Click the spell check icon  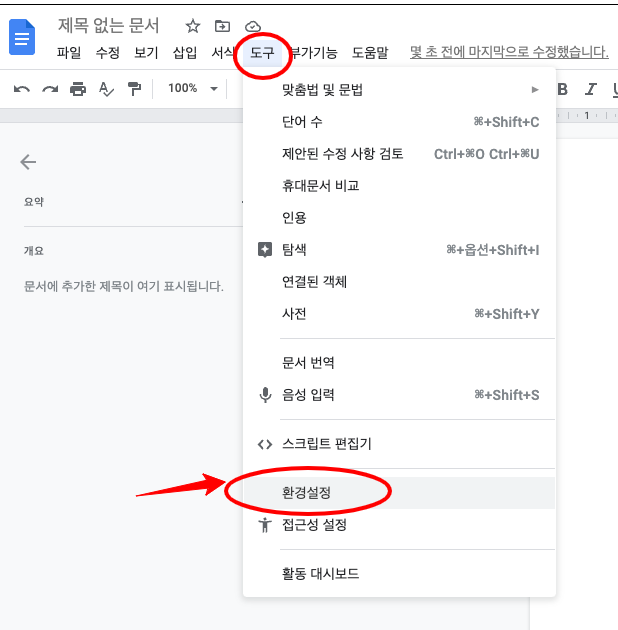click(106, 89)
